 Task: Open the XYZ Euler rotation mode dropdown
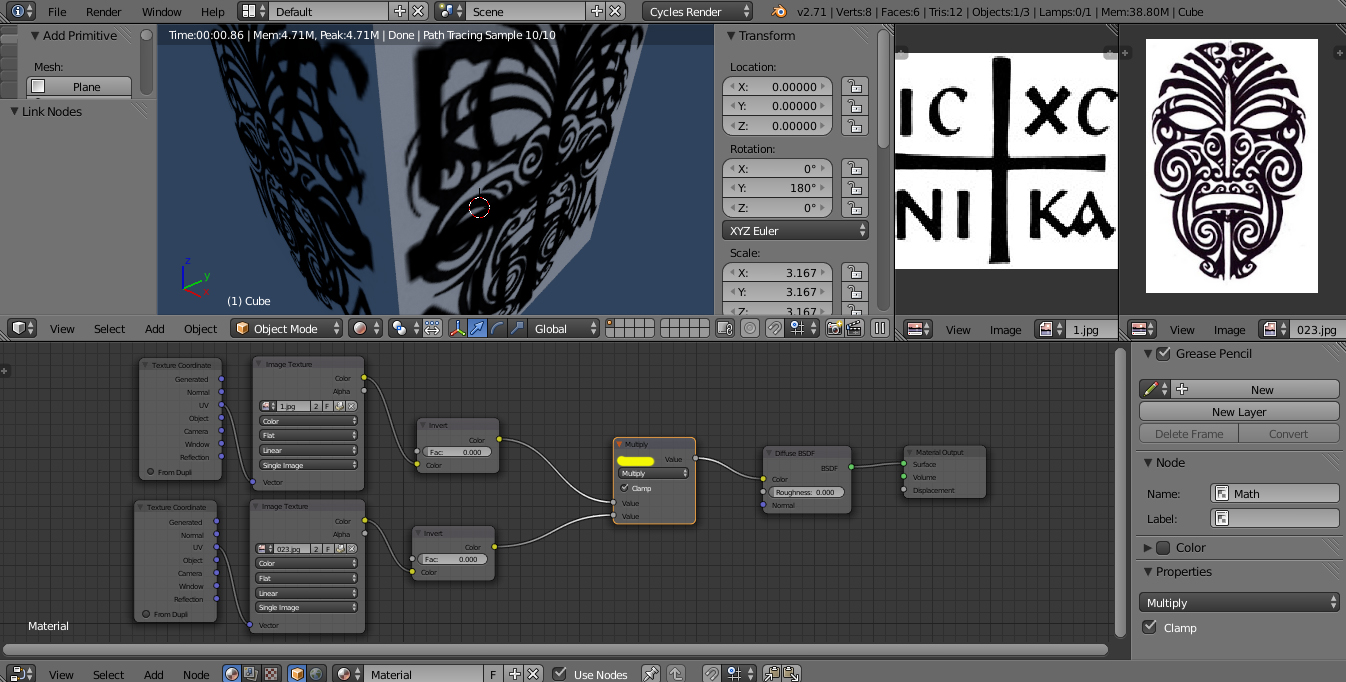795,230
